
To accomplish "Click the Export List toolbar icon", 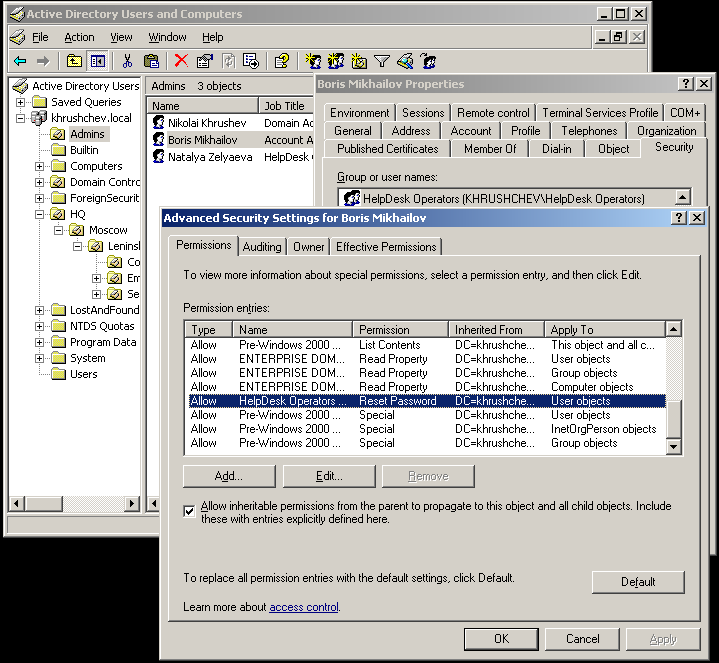I will point(251,61).
